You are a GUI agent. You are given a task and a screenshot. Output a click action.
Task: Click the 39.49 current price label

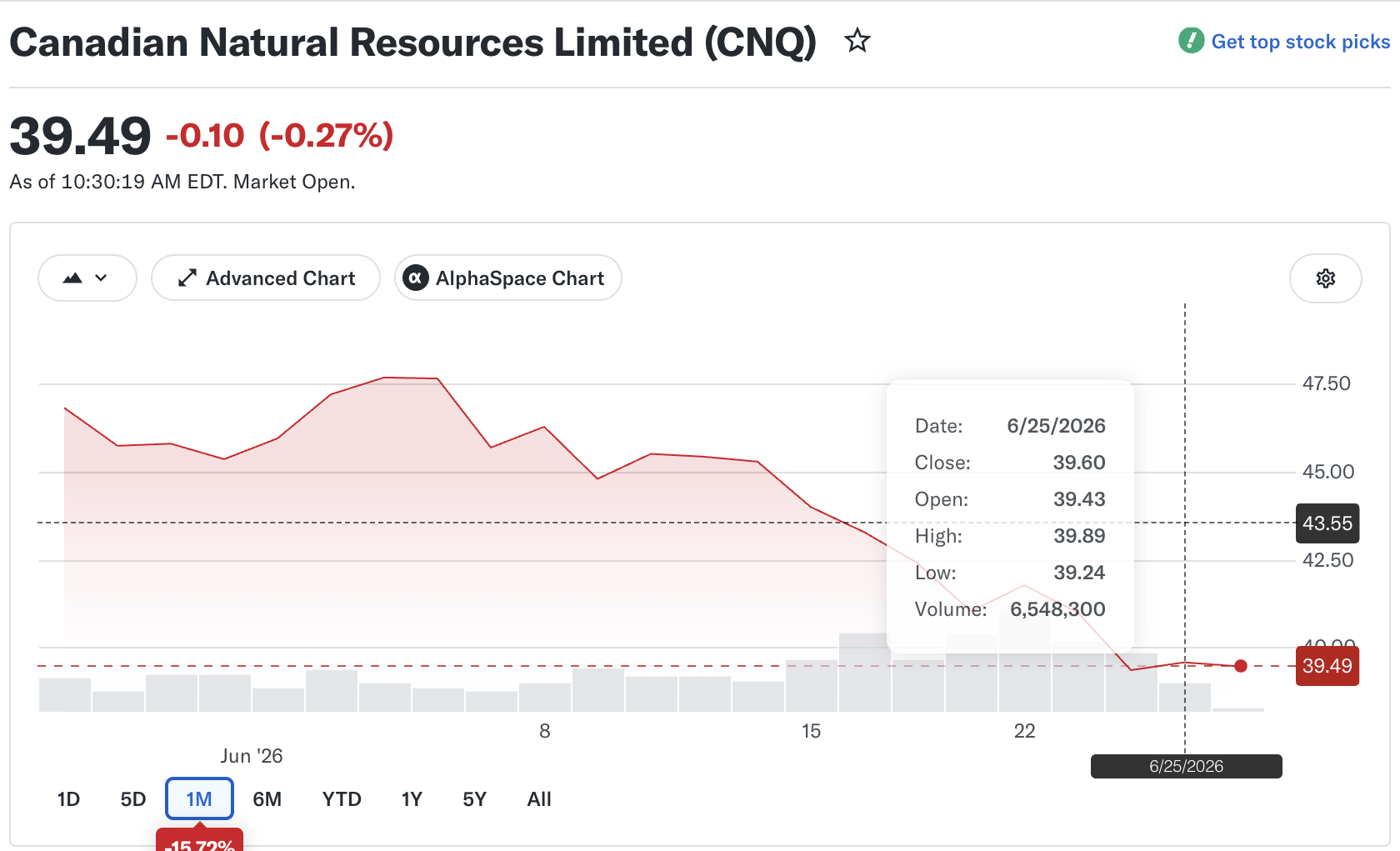1327,666
